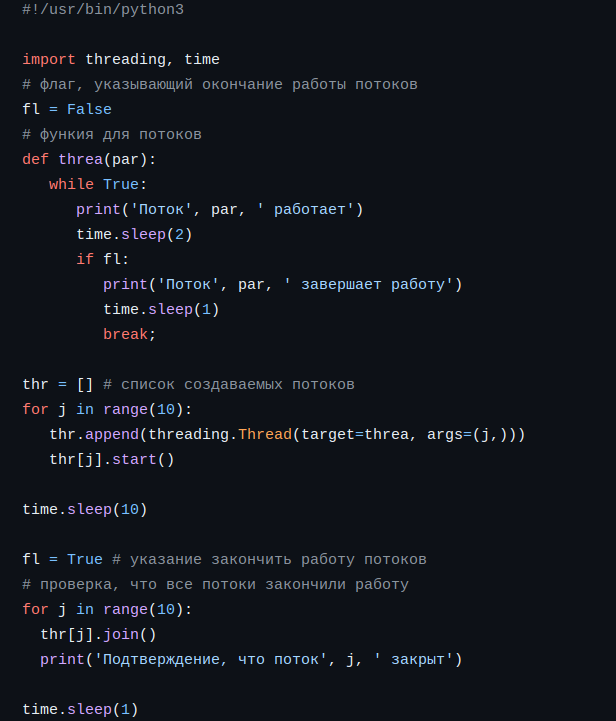
Task: Place cursor on 'import' keyword
Action: (x=49, y=59)
